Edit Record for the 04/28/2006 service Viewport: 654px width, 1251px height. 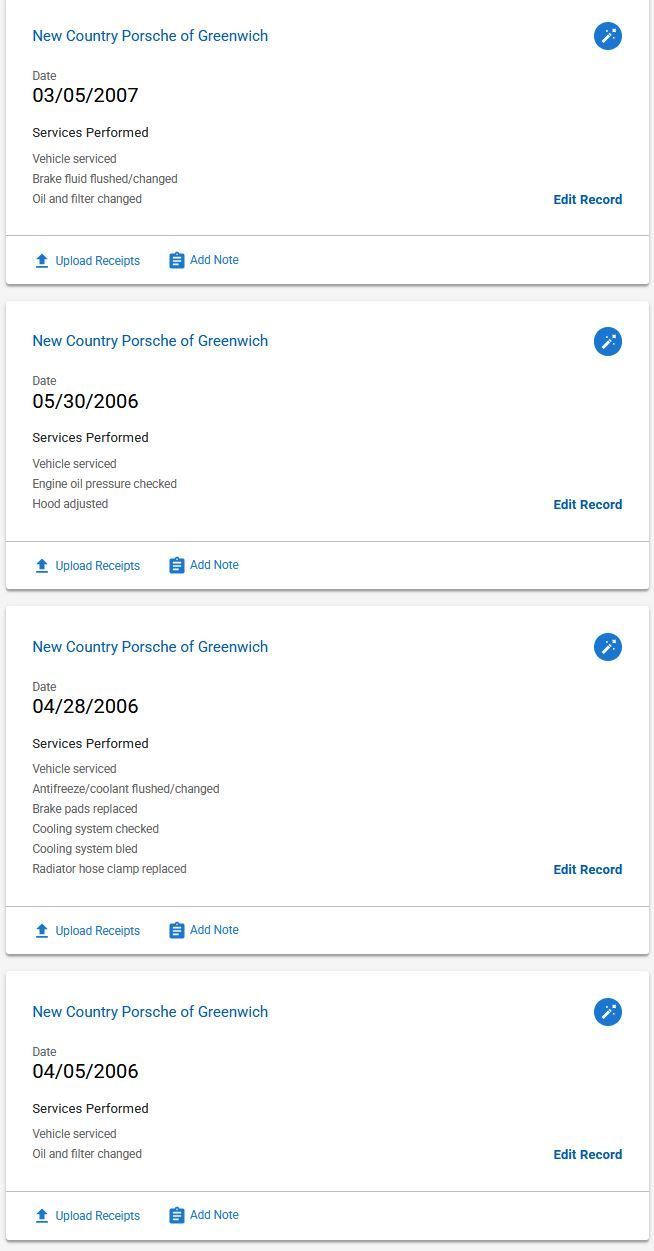(x=587, y=870)
